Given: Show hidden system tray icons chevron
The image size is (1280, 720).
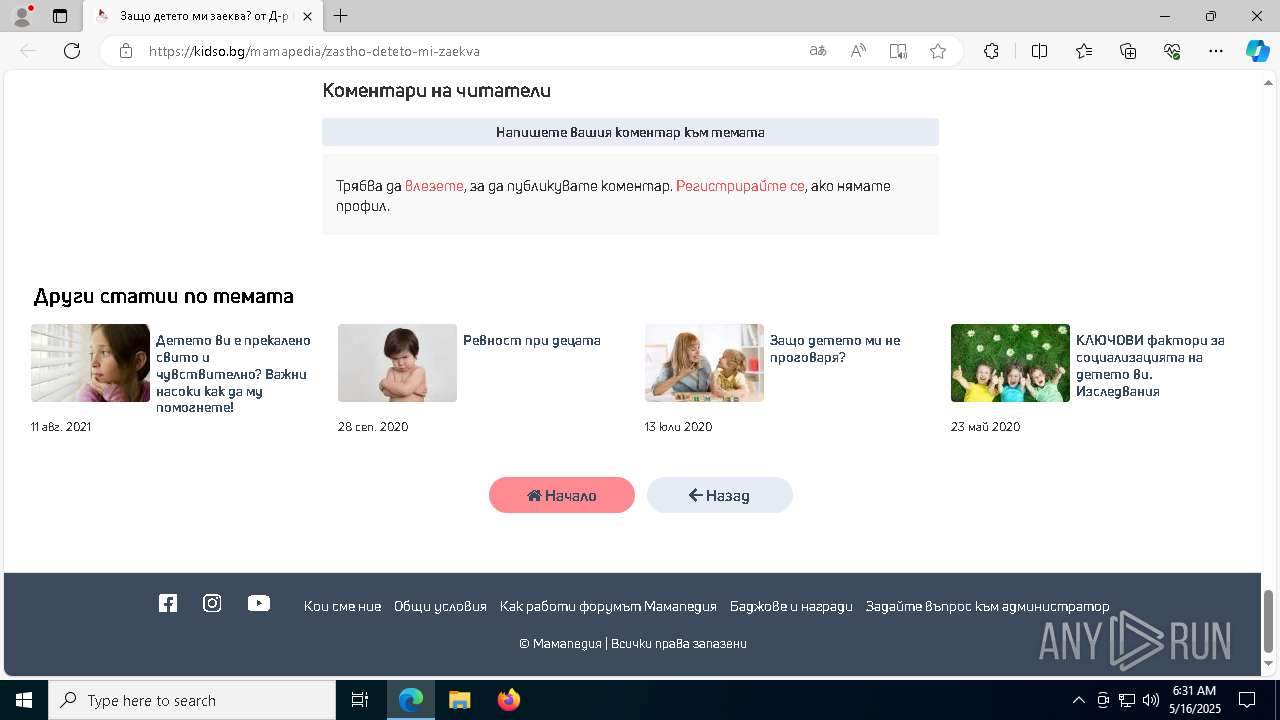Looking at the screenshot, I should [1078, 700].
